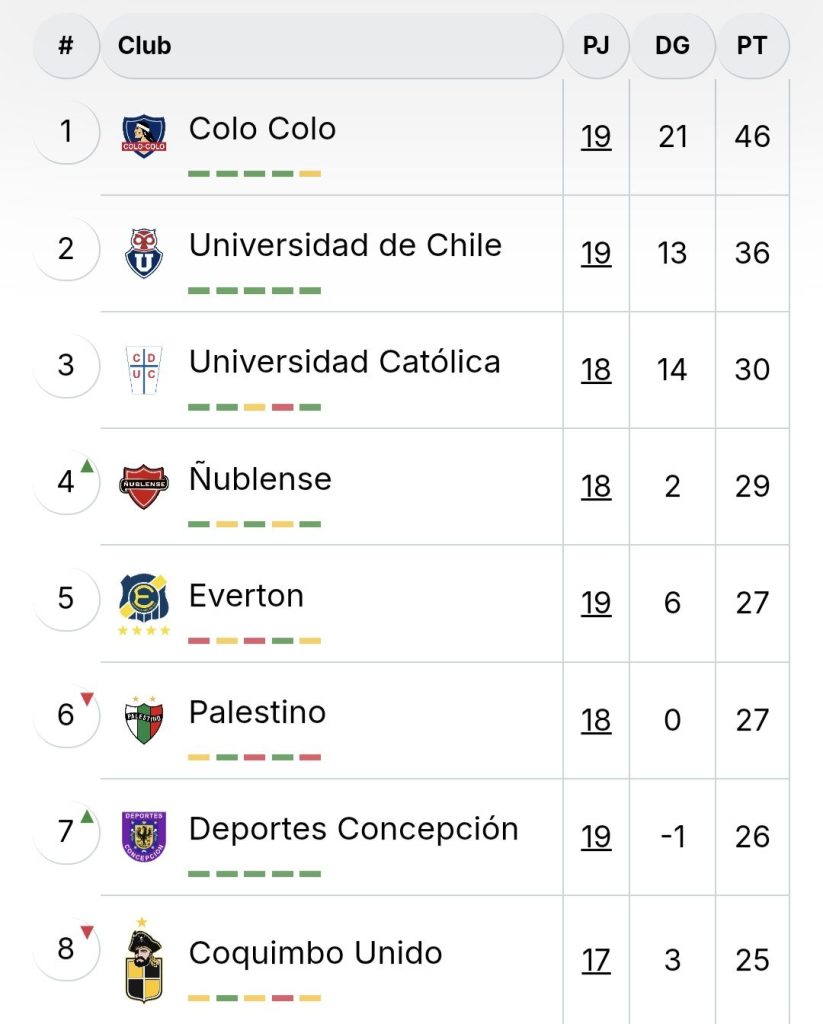The image size is (823, 1024).
Task: Click the Palestino tricolor crest
Action: (144, 720)
